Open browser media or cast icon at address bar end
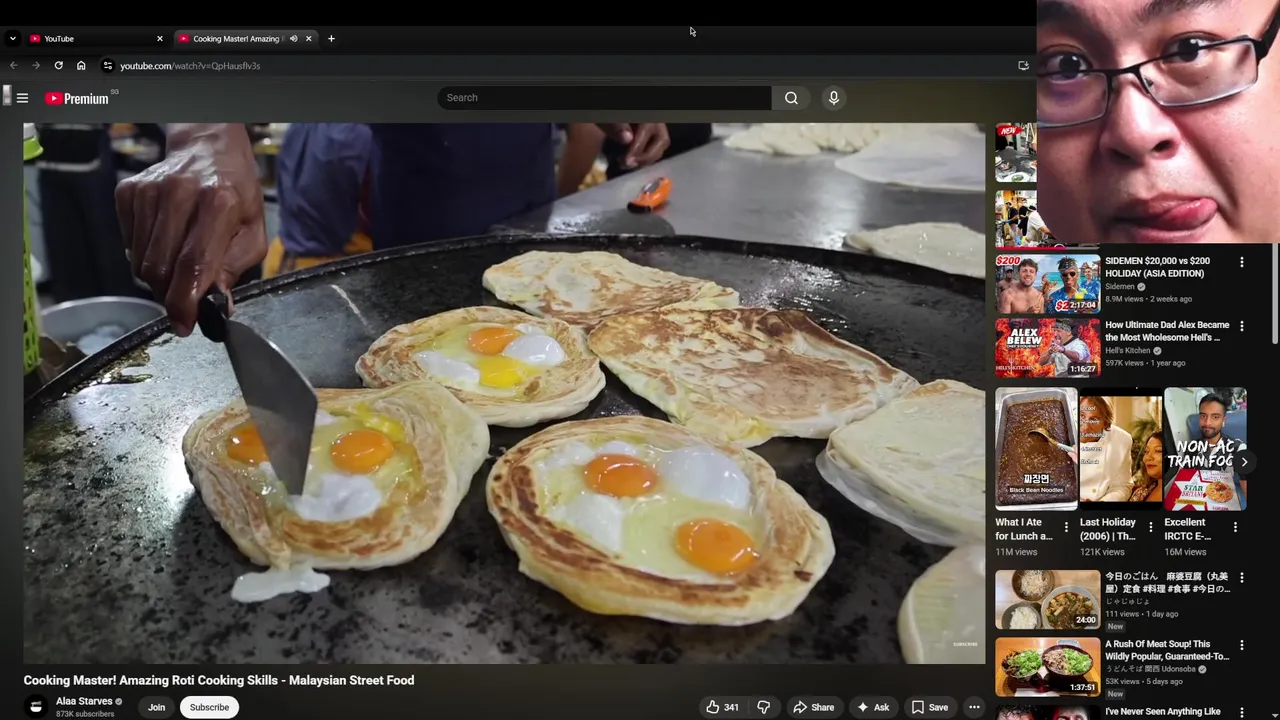Screen dimensions: 1280x720 pyautogui.click(x=1023, y=66)
